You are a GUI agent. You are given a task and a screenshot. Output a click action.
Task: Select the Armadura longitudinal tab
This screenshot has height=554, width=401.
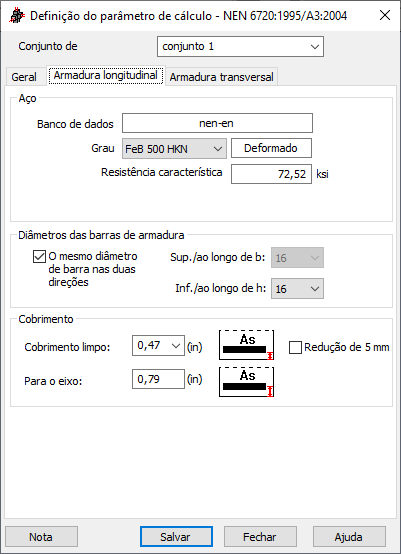pyautogui.click(x=106, y=75)
